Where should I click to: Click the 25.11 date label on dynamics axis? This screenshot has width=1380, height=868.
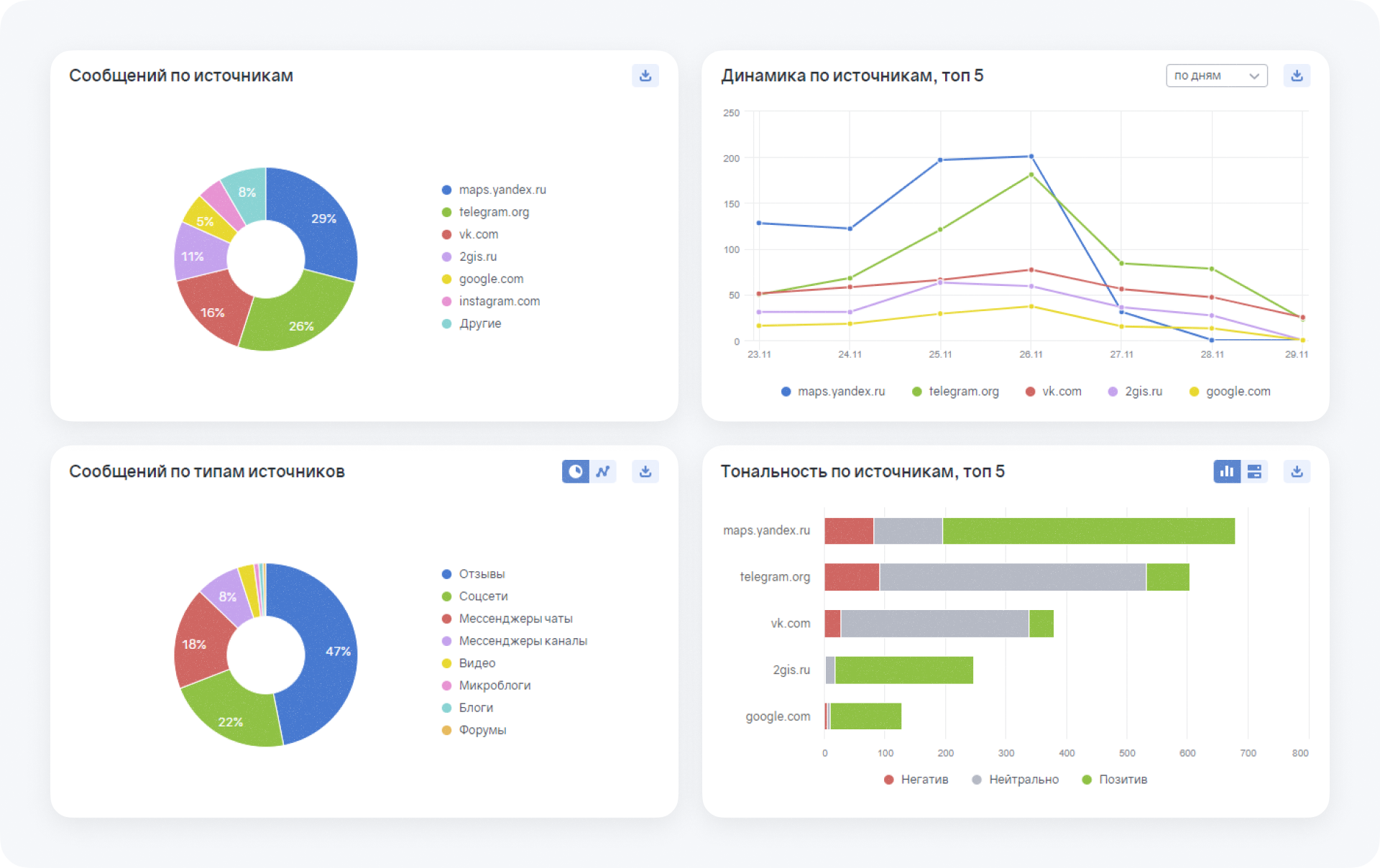point(940,354)
